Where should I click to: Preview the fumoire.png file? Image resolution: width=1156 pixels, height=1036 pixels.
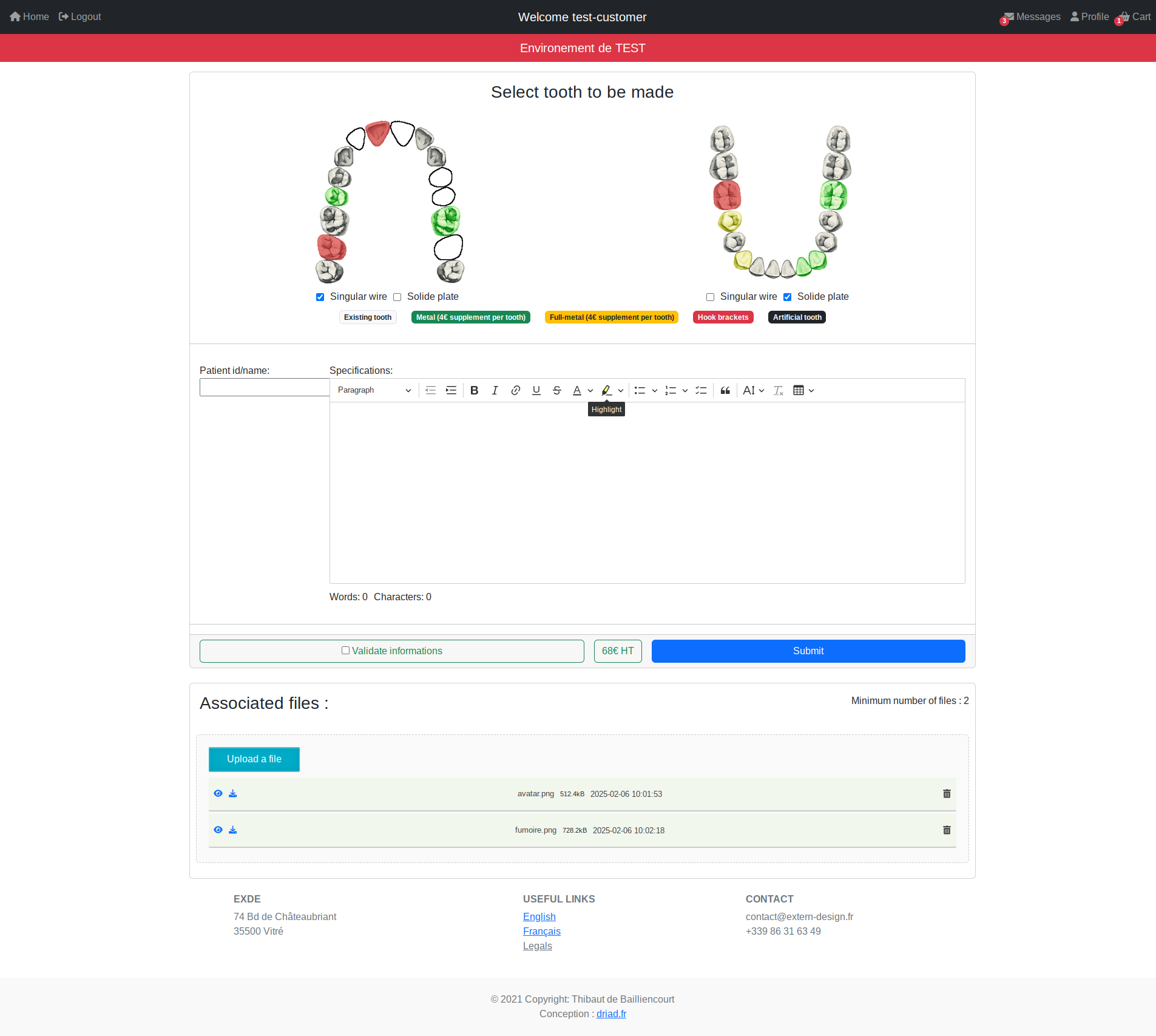click(x=218, y=830)
